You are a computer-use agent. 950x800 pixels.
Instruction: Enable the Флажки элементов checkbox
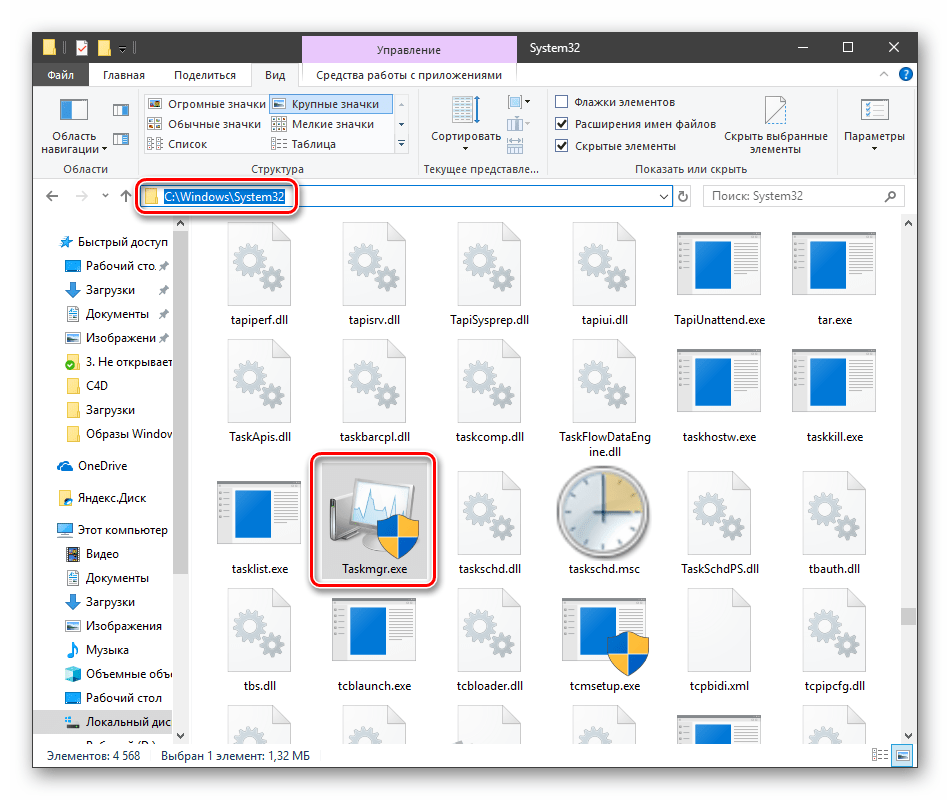[x=562, y=102]
